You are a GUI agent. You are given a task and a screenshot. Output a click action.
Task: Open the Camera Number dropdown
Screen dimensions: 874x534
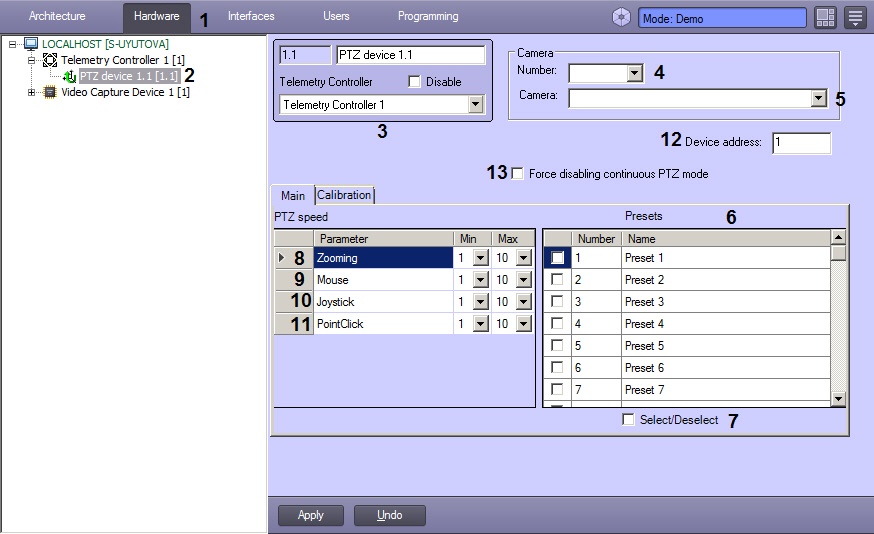click(x=634, y=73)
